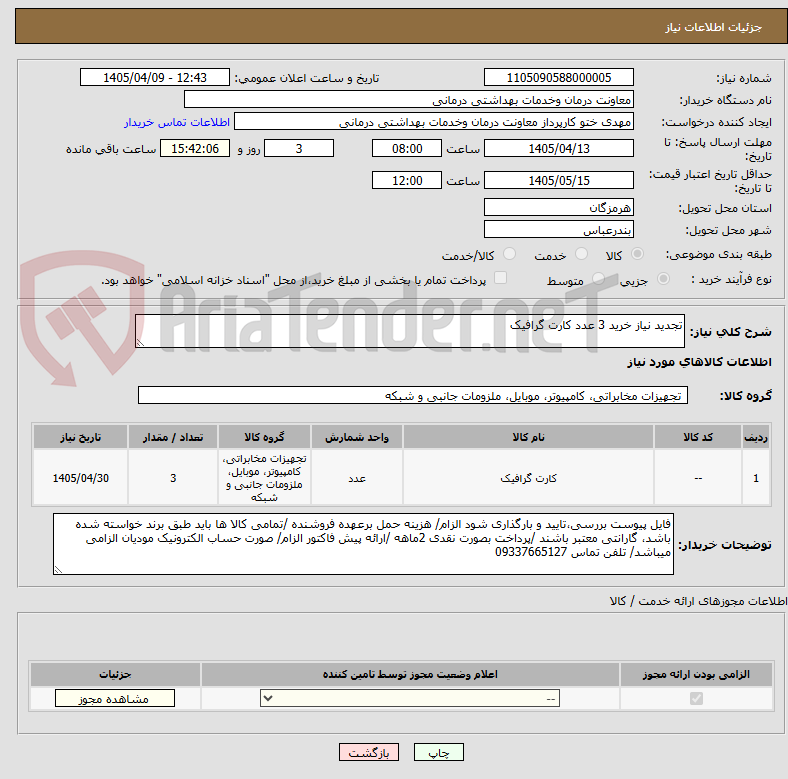The width and height of the screenshot is (788, 779).
Task: Click the چاپ print button
Action: tap(439, 752)
